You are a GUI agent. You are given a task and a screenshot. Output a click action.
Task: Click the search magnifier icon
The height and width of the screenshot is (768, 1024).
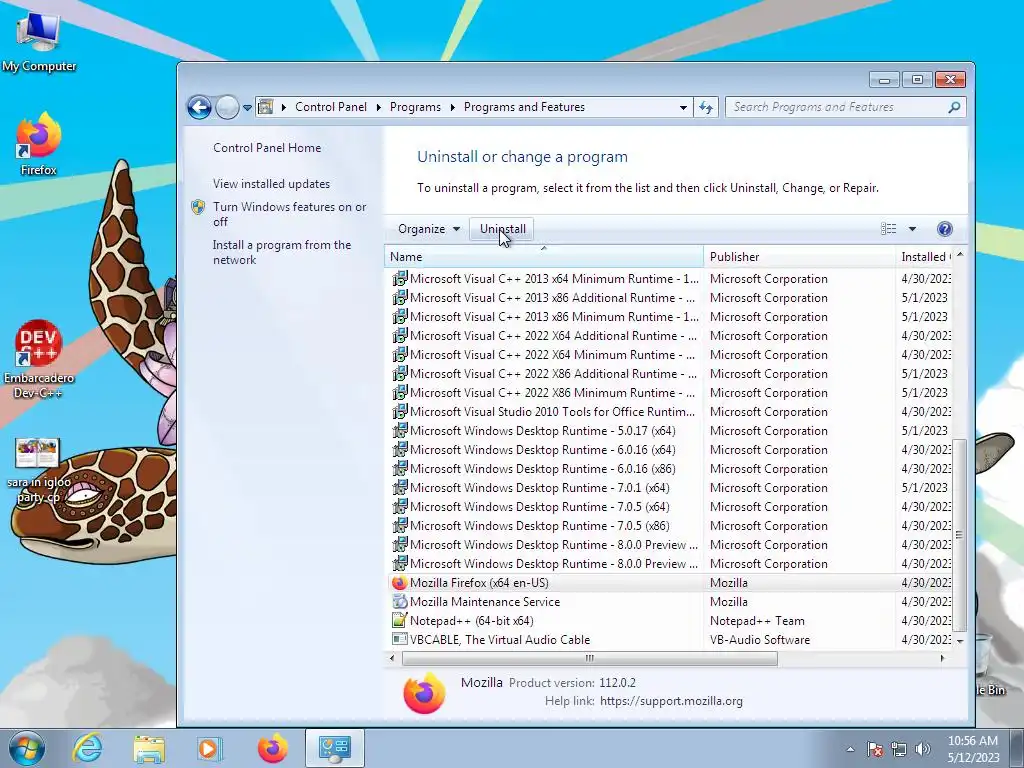(x=954, y=107)
